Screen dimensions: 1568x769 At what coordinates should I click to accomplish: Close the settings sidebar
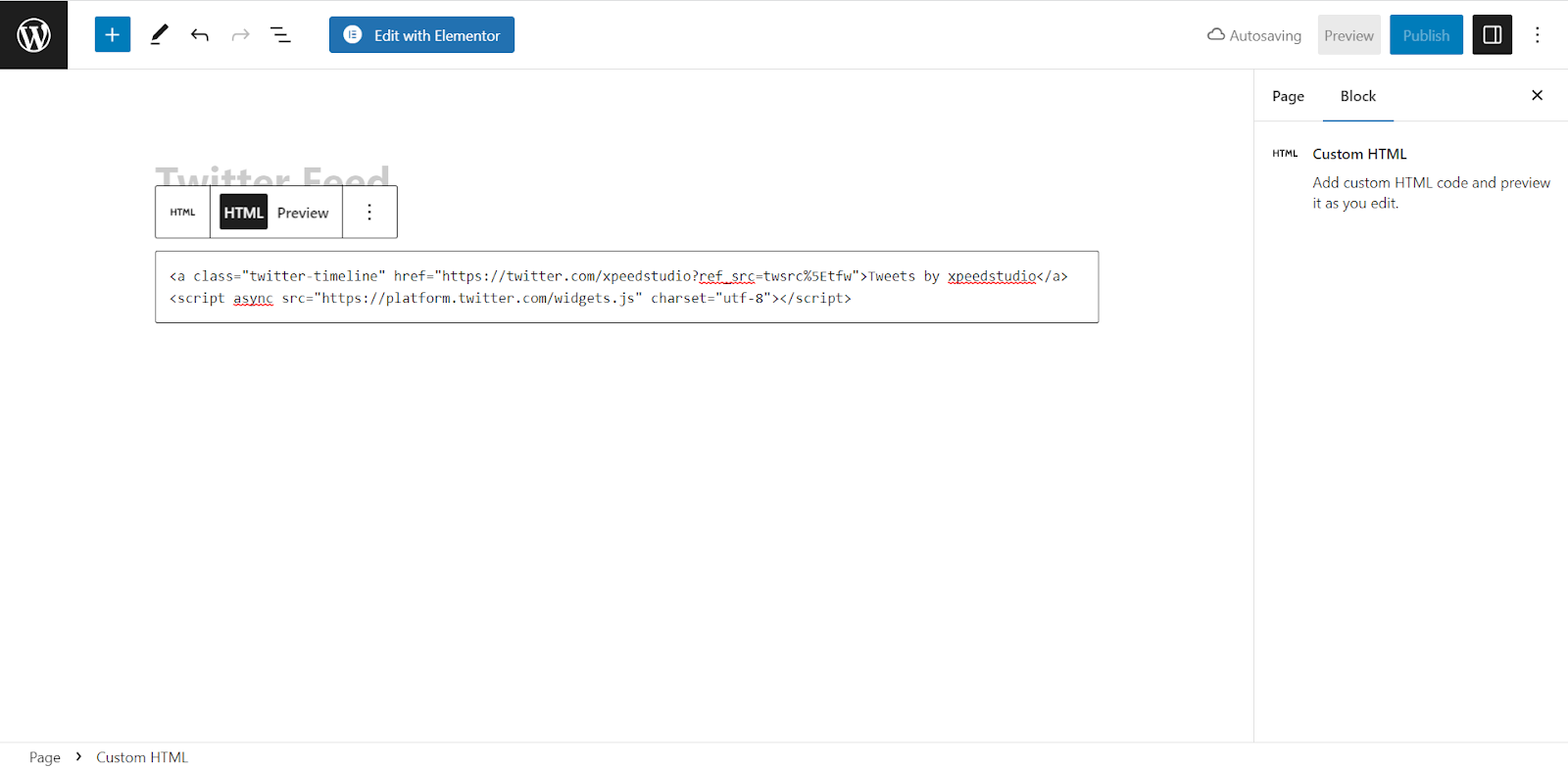[1537, 95]
